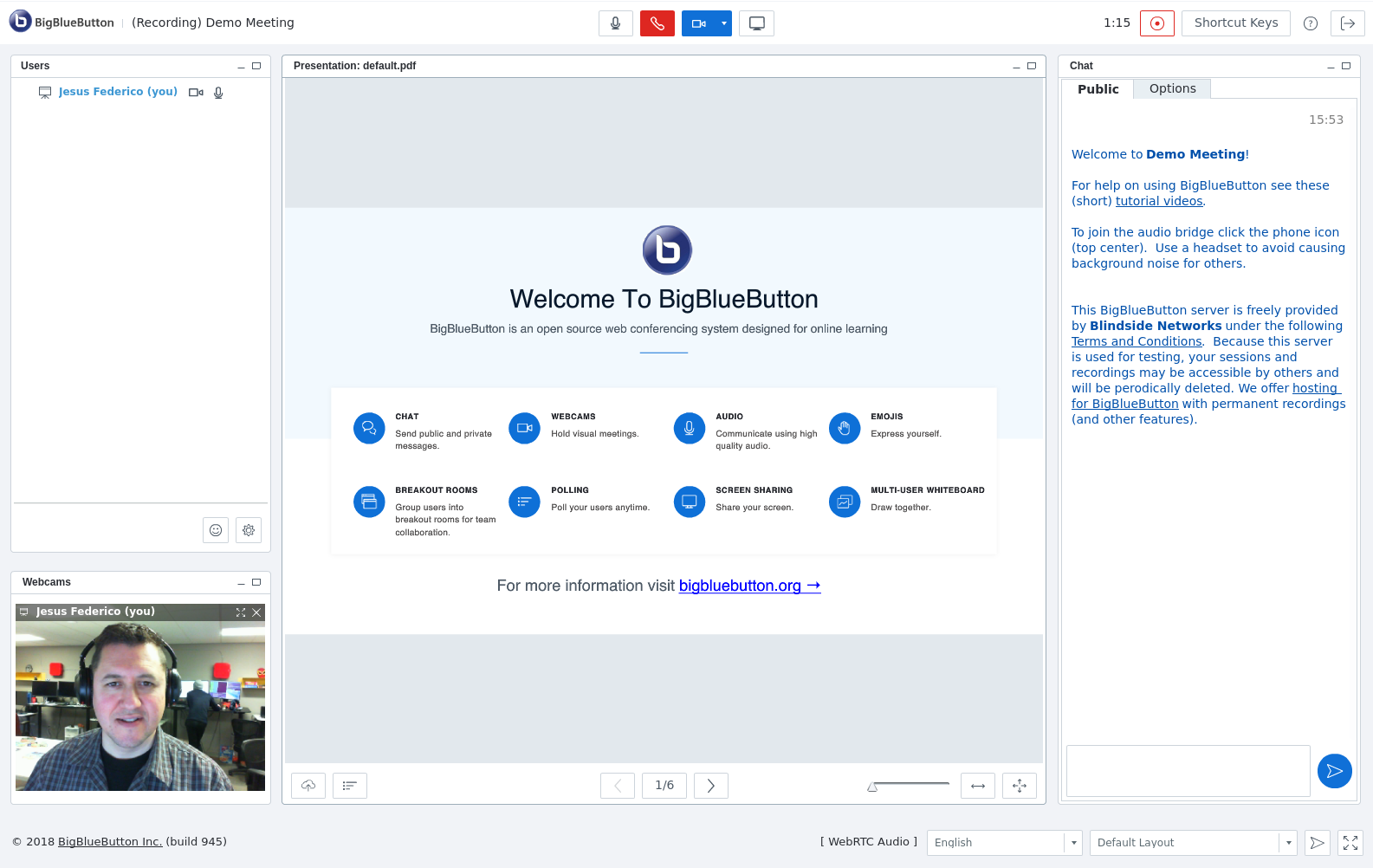Open the emoji status smiley button

pyautogui.click(x=216, y=530)
